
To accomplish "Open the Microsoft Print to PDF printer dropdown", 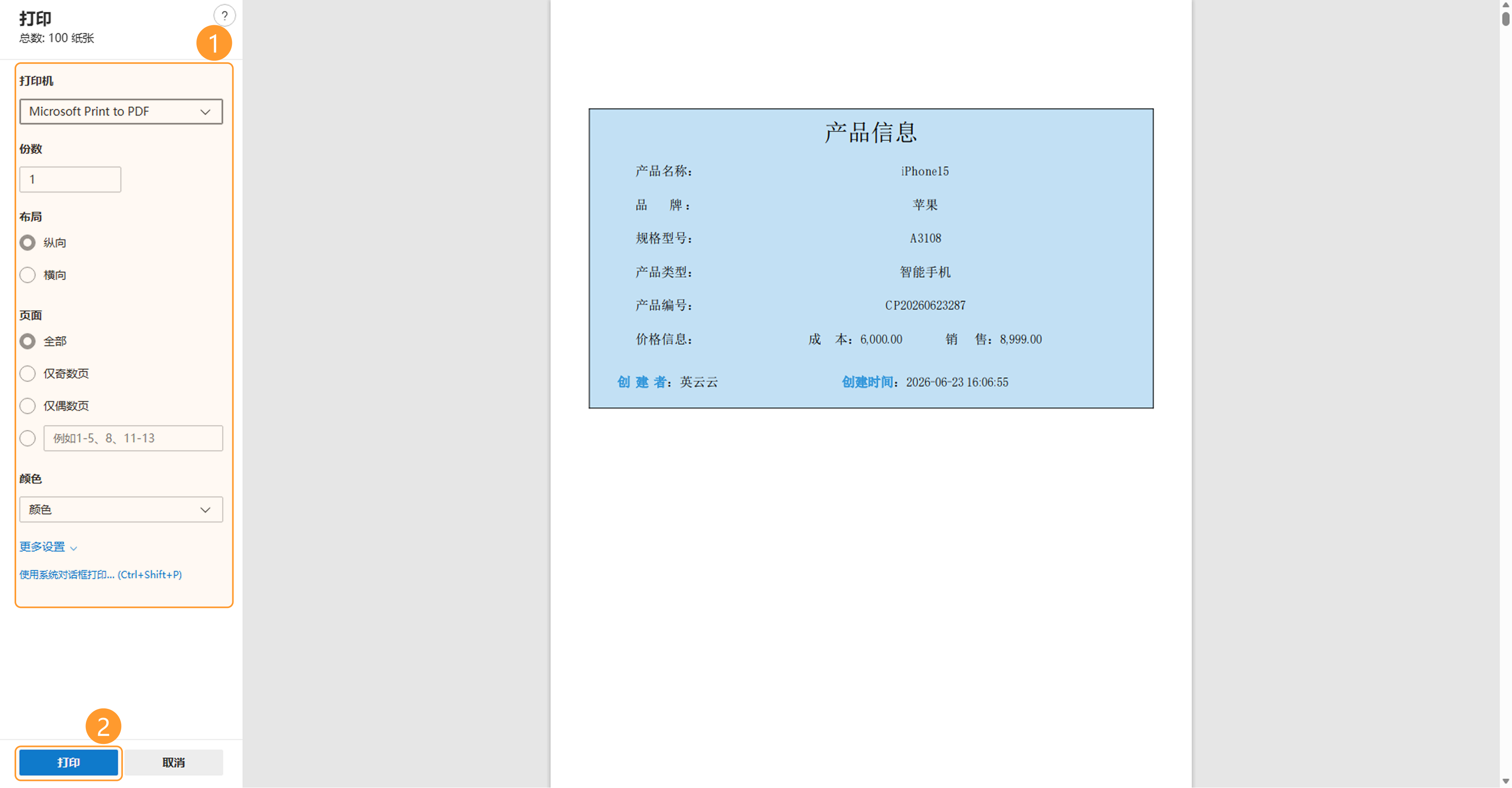I will [x=121, y=111].
